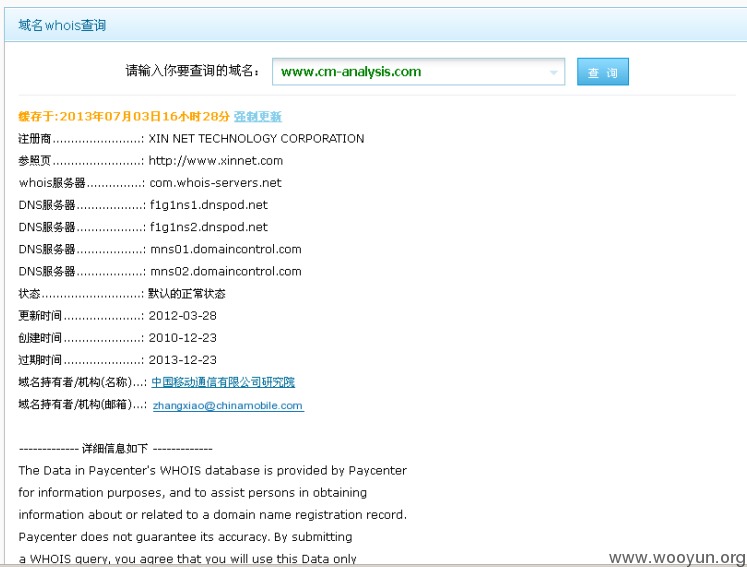
Task: Select the 域名whois查询 panel title
Action: pyautogui.click(x=62, y=25)
